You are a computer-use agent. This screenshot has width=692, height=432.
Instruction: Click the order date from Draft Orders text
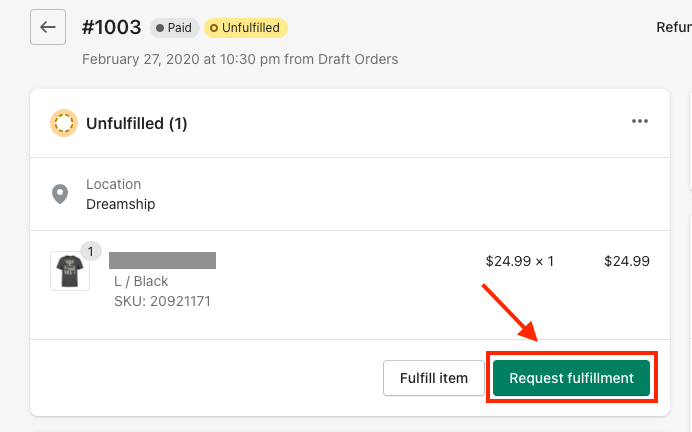(x=240, y=59)
